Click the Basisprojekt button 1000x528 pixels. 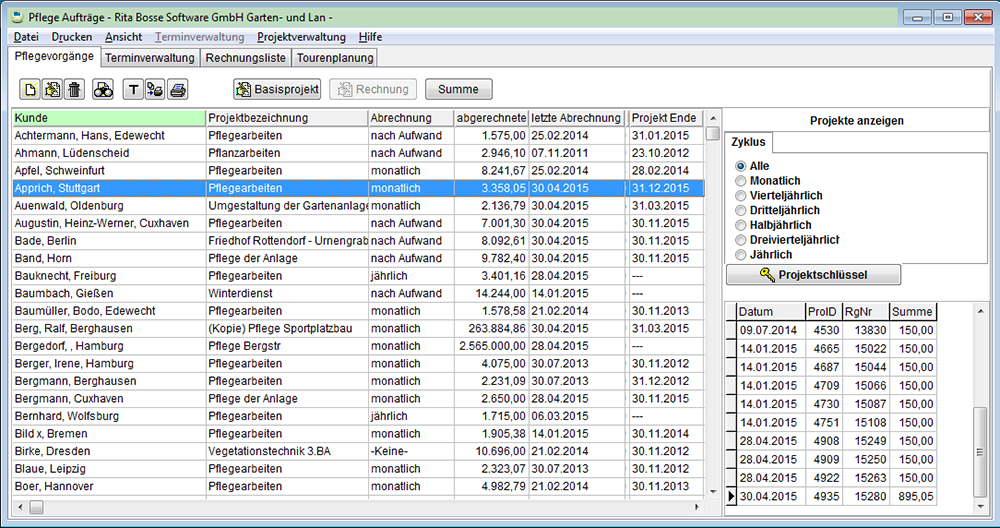coord(277,90)
